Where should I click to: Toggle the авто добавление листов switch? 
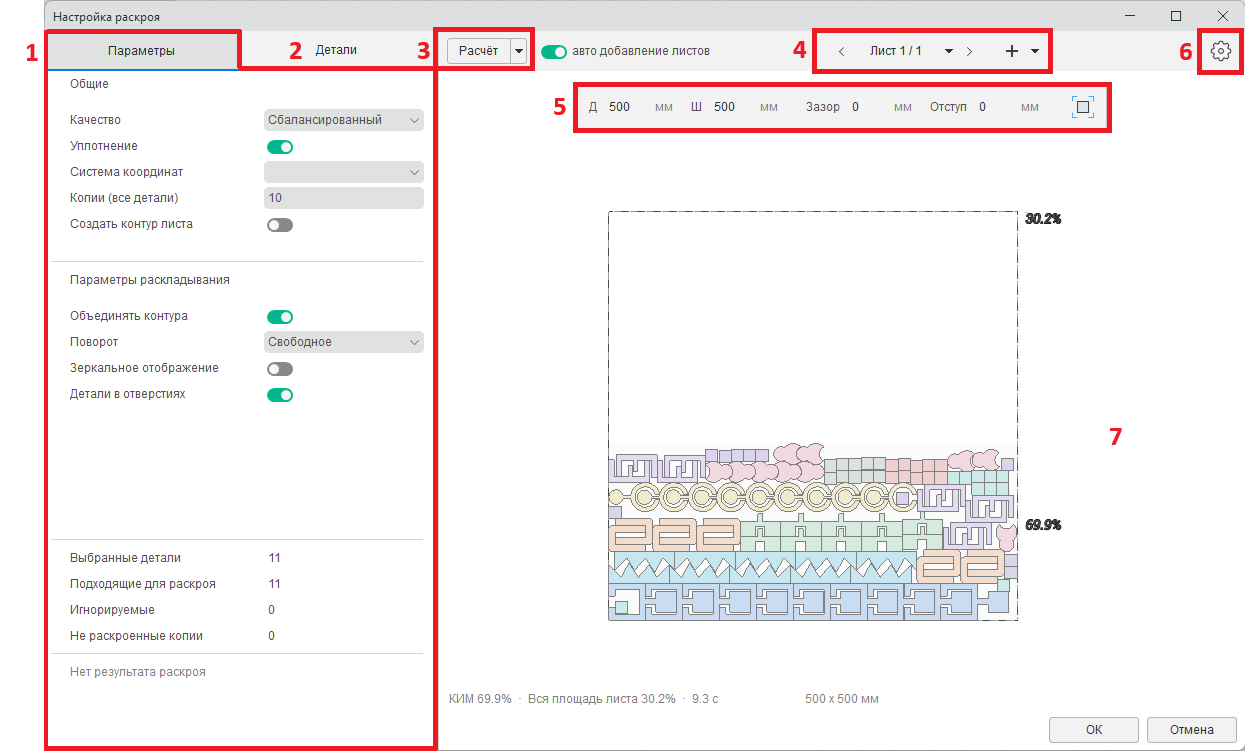click(x=554, y=51)
